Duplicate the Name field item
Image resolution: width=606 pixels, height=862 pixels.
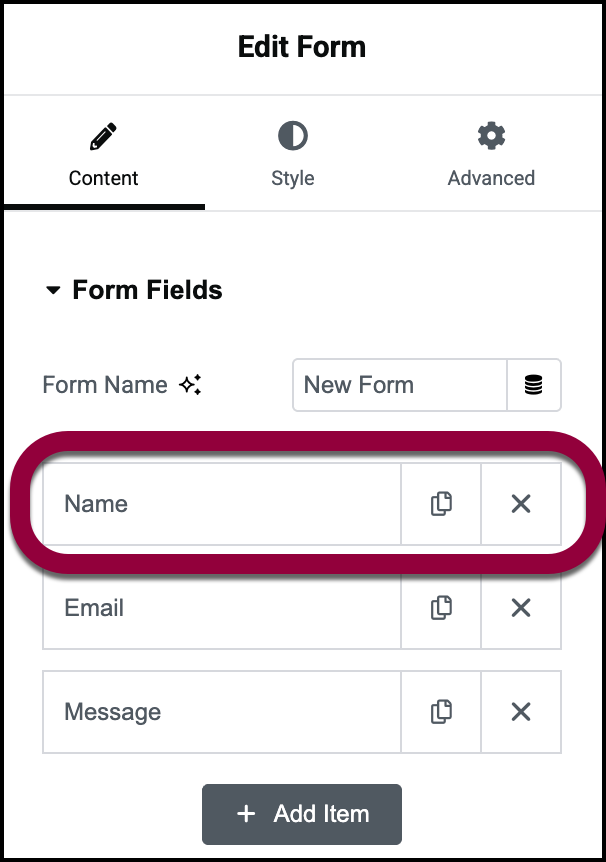[441, 504]
